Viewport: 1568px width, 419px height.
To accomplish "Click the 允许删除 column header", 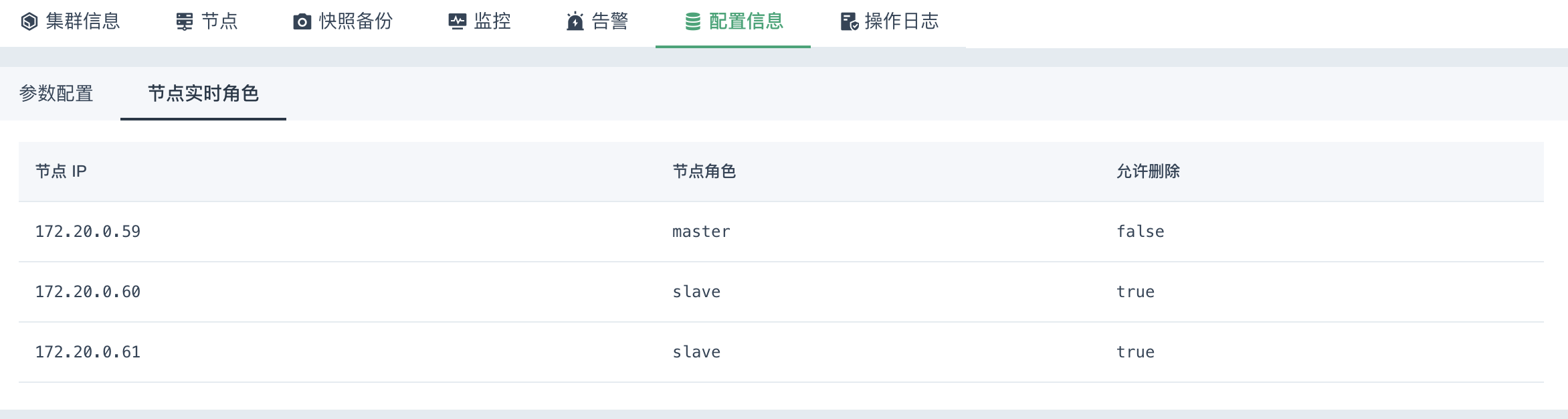I will click(1148, 171).
